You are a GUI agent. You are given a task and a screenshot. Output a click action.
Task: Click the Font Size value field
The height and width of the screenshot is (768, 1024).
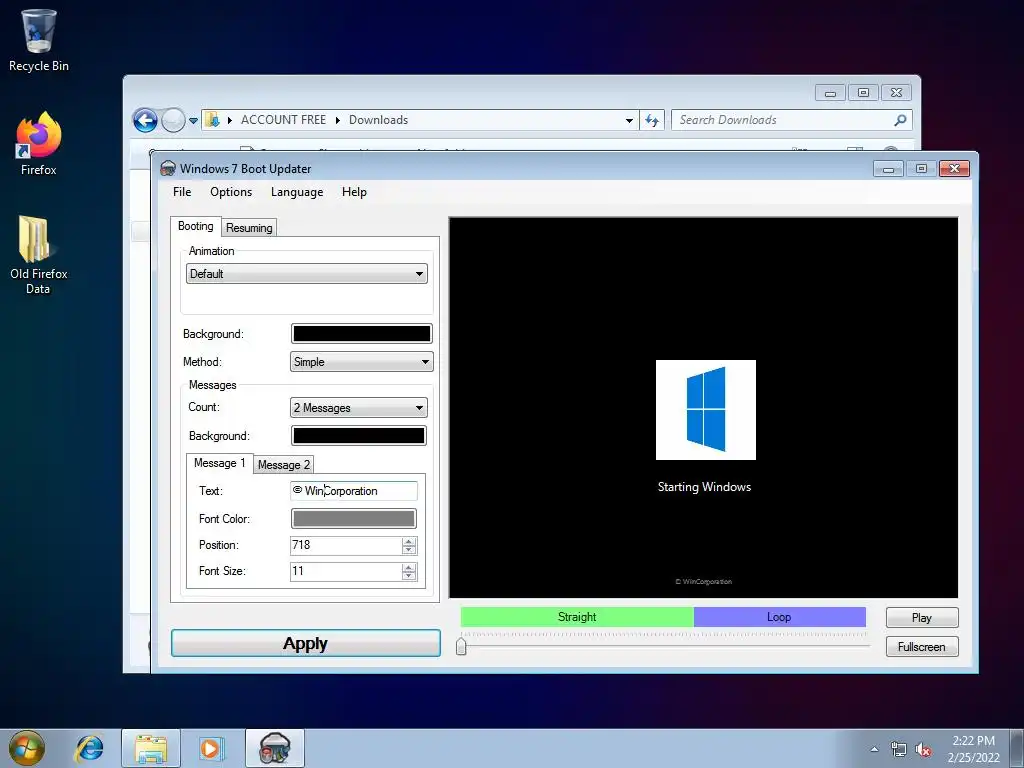point(346,571)
